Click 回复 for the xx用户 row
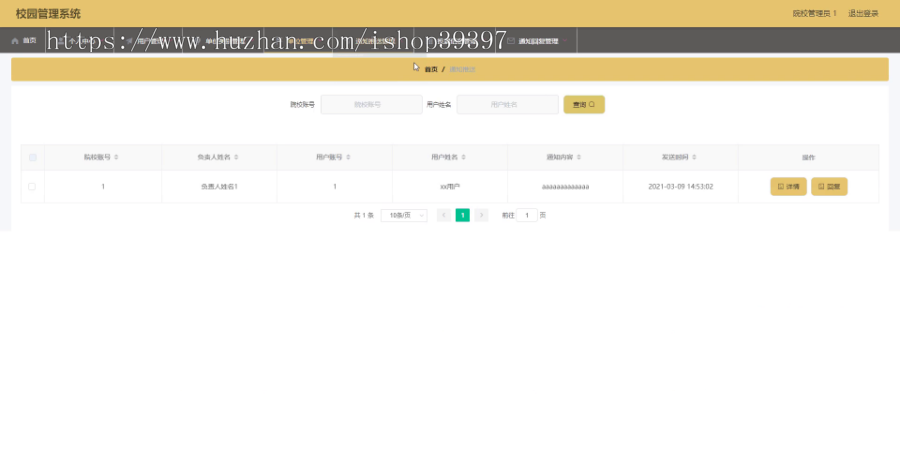The image size is (900, 450). pos(829,187)
